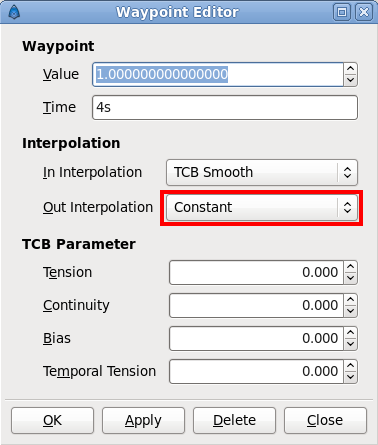Decrease the Value with down arrow
This screenshot has width=378, height=445.
click(x=350, y=80)
